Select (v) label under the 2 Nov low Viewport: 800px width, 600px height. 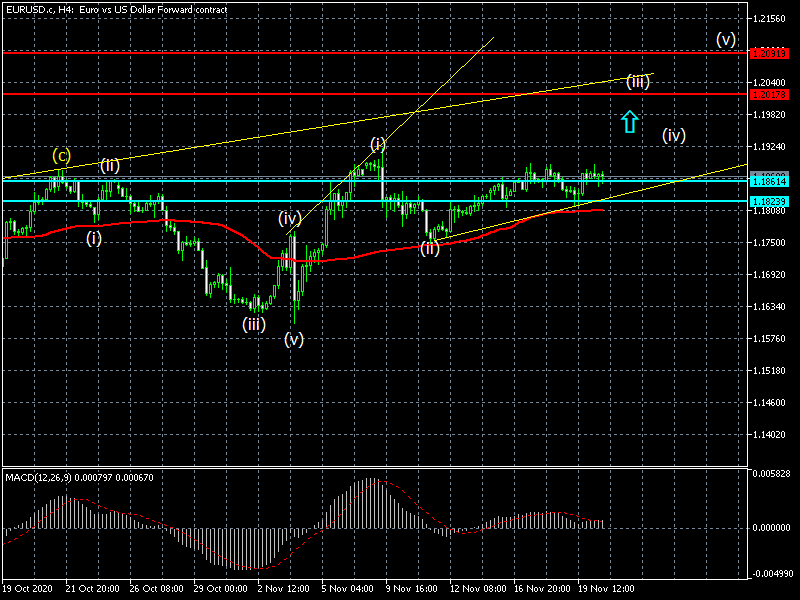[x=294, y=339]
